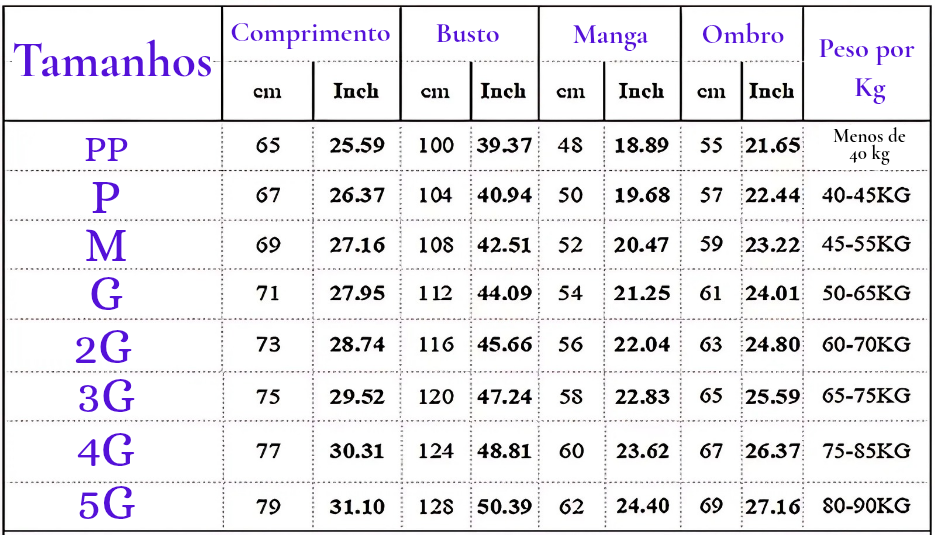Viewport: 935px width, 535px height.
Task: Click the Tamanhos header cell
Action: click(x=113, y=61)
